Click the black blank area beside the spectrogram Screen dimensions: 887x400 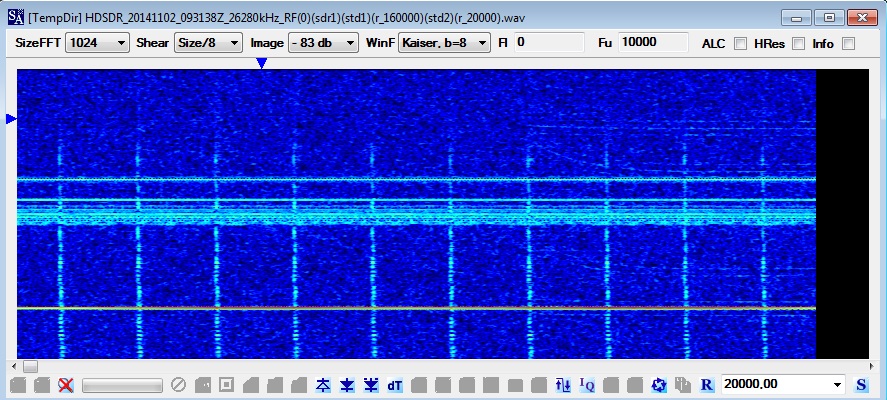click(842, 214)
